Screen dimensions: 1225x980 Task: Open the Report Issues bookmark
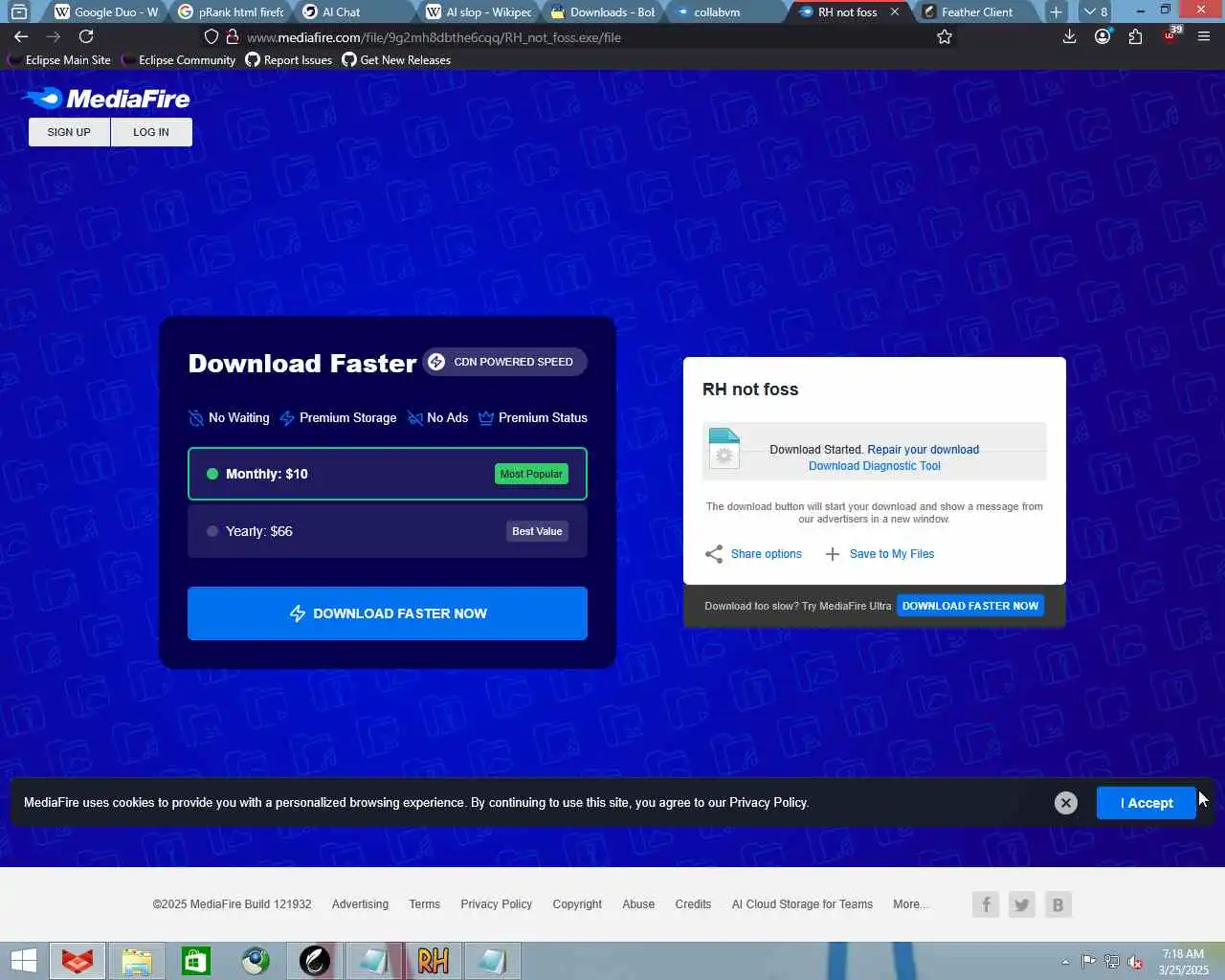pos(288,59)
